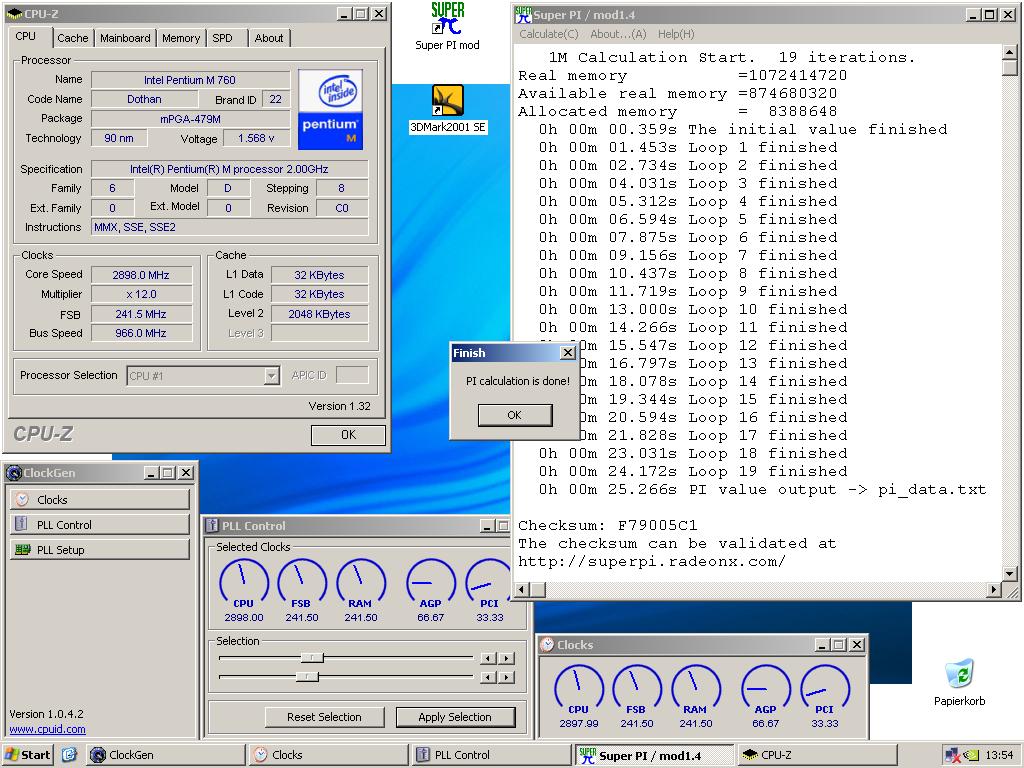Switch to the Memory tab in CPU-Z
The width and height of the screenshot is (1024, 768).
tap(181, 38)
